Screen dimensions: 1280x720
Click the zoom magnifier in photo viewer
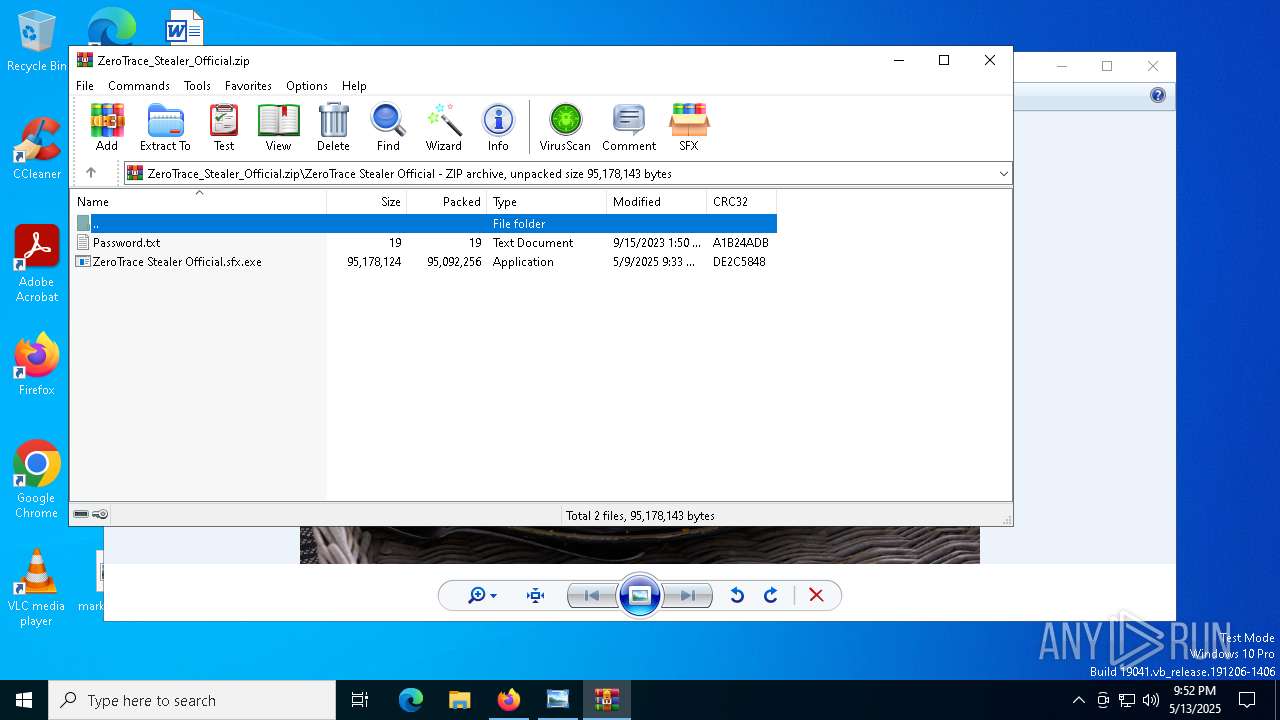[x=482, y=595]
